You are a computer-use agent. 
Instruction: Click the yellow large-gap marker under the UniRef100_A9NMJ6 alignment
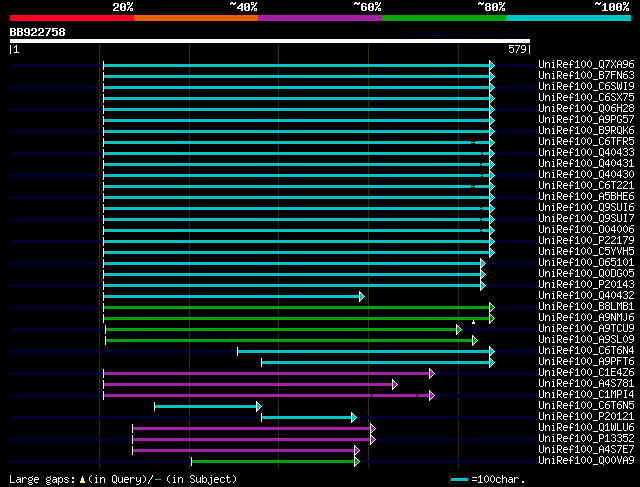473,322
